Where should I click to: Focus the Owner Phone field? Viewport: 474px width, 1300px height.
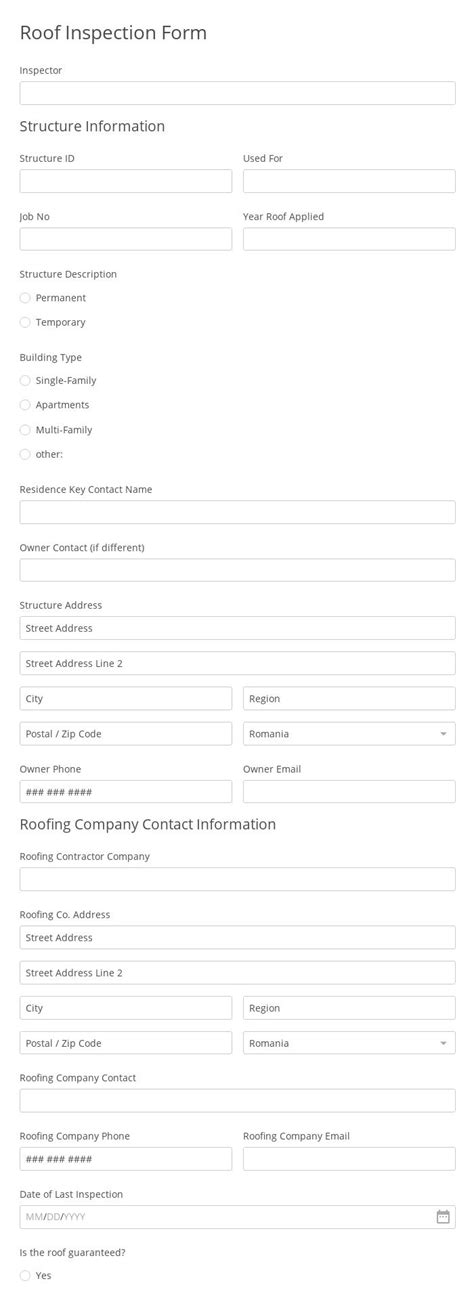tap(126, 792)
